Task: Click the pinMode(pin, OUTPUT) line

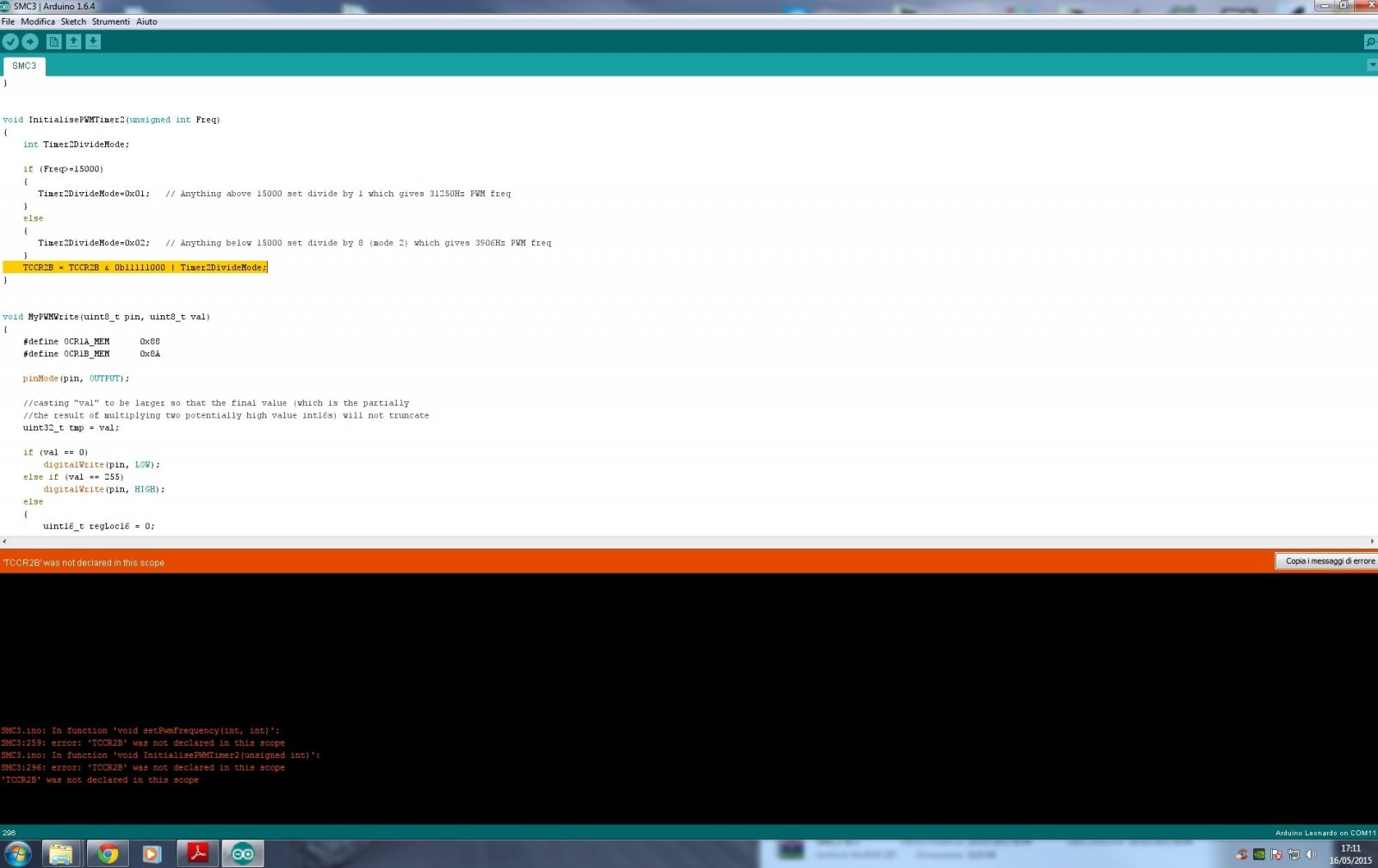Action: coord(76,379)
